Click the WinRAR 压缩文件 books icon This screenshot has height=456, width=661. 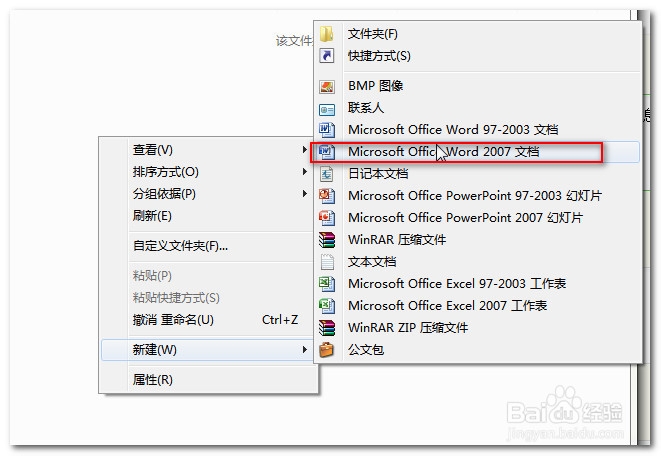(x=327, y=240)
